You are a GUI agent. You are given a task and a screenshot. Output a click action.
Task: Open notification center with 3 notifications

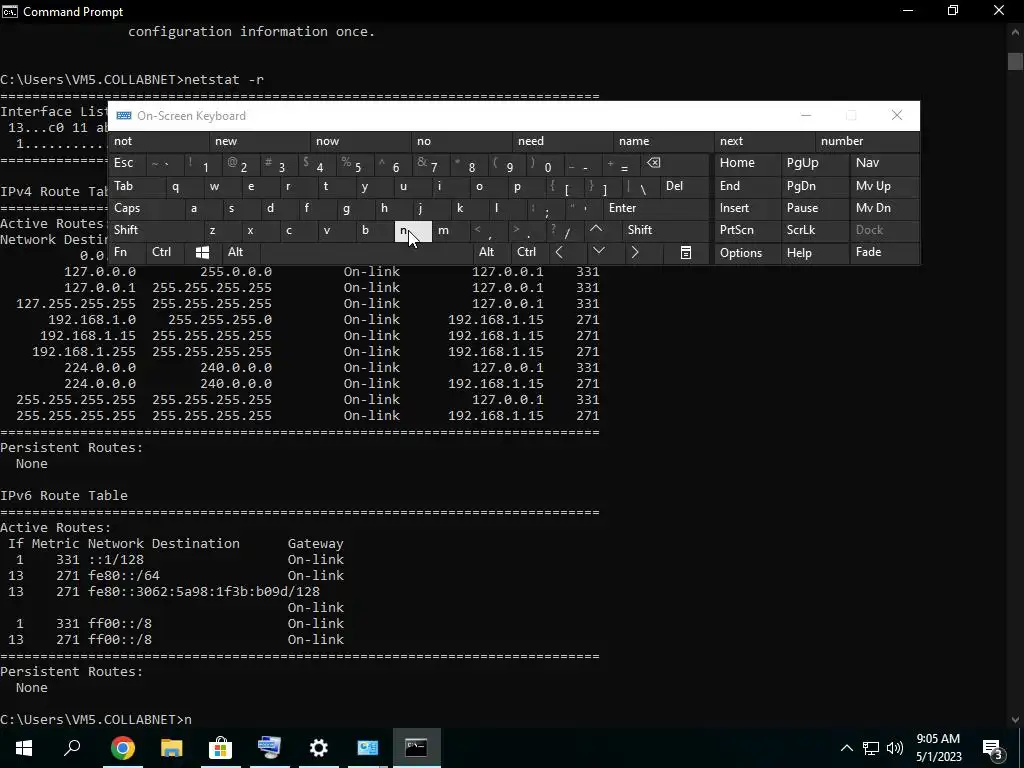tap(993, 749)
